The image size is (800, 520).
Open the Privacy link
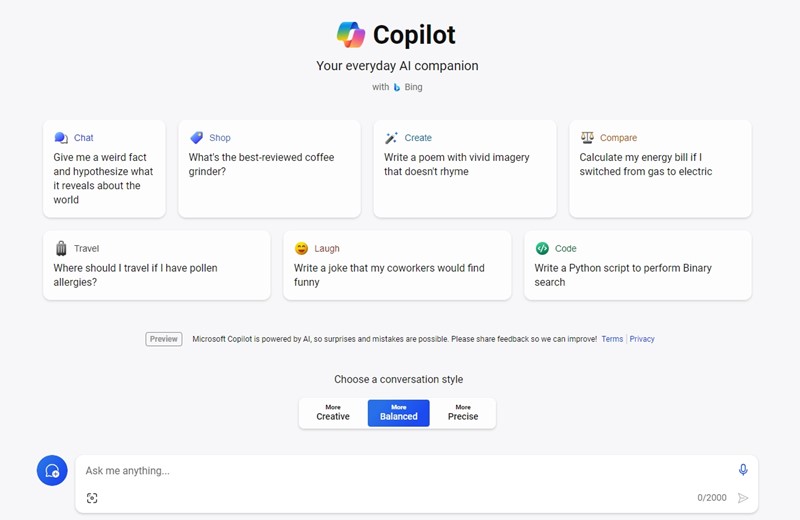(x=642, y=339)
